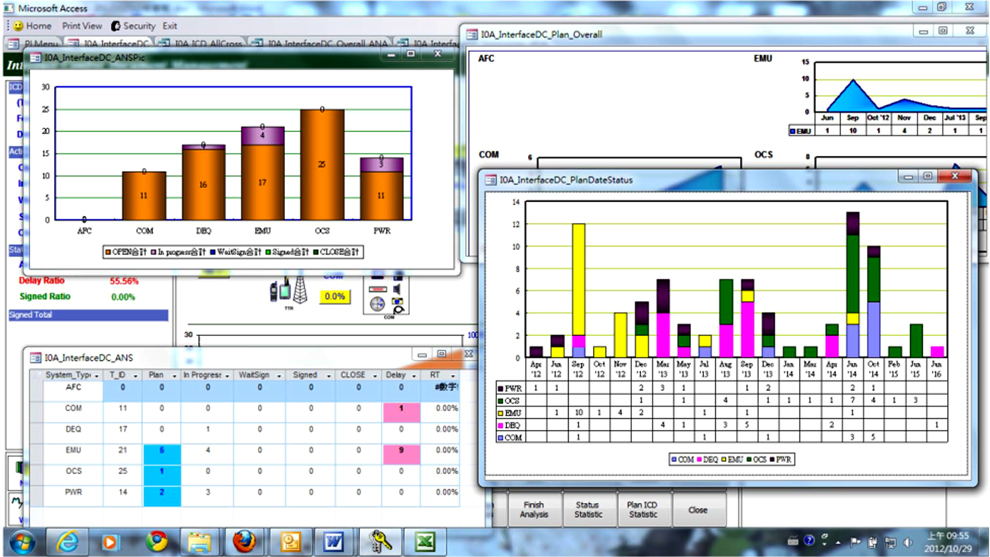Screen dimensions: 990x557
Task: Click the blue help tray icon
Action: 809,541
